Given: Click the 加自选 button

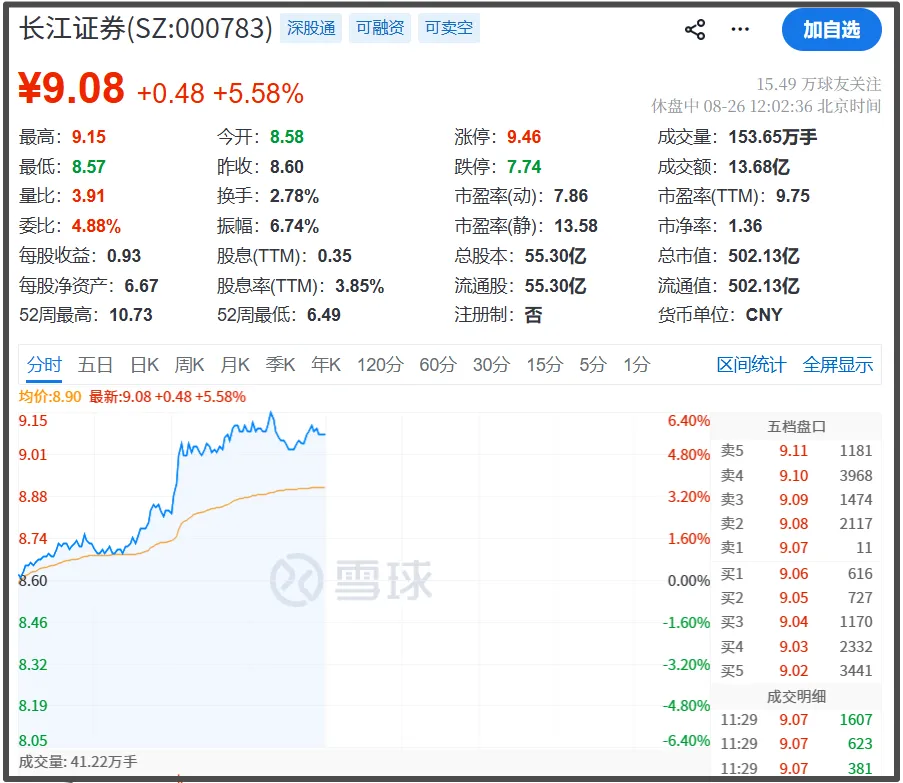Looking at the screenshot, I should coord(832,29).
